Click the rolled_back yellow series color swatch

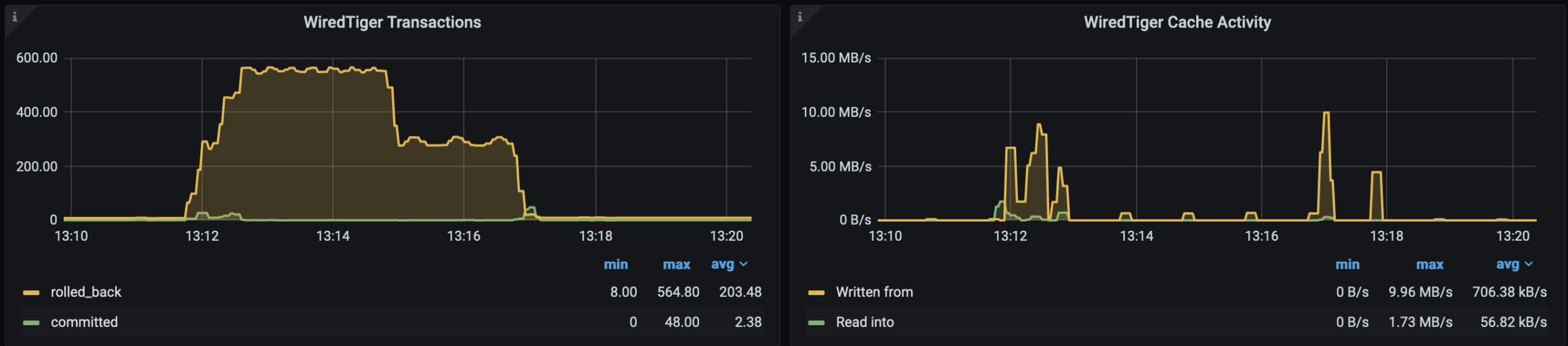pyautogui.click(x=31, y=293)
